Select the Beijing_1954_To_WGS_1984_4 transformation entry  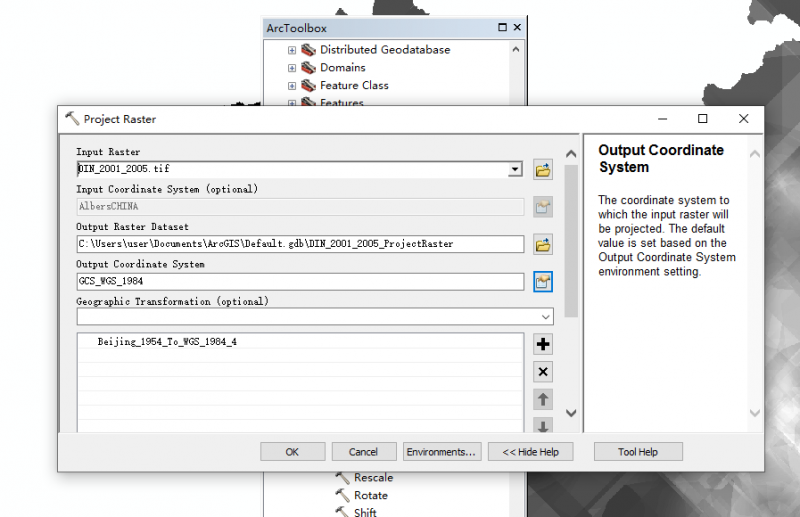point(167,342)
